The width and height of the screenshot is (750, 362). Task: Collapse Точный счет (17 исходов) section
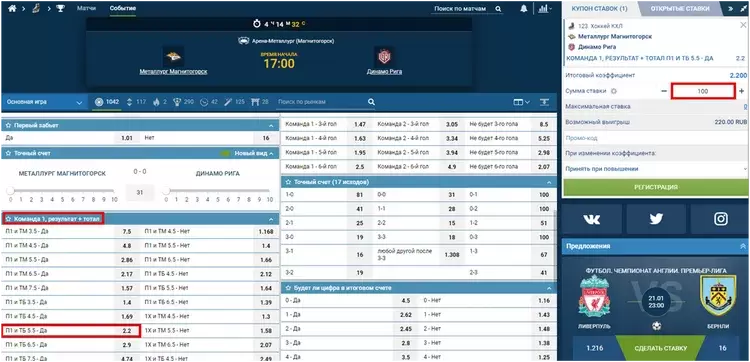click(549, 182)
